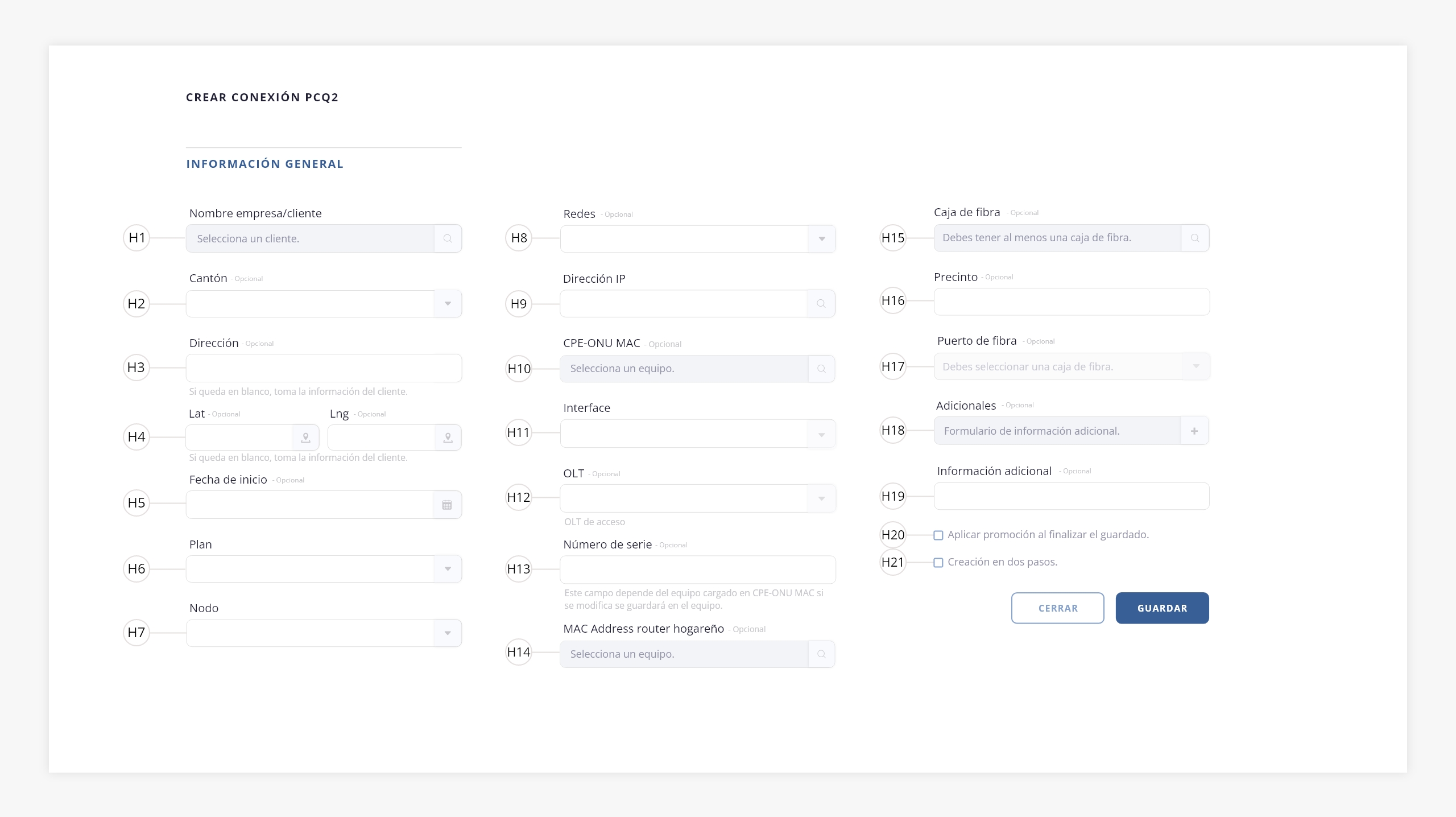The height and width of the screenshot is (817, 1456).
Task: Click the search icon in Nombre empresa/cliente
Action: [448, 238]
